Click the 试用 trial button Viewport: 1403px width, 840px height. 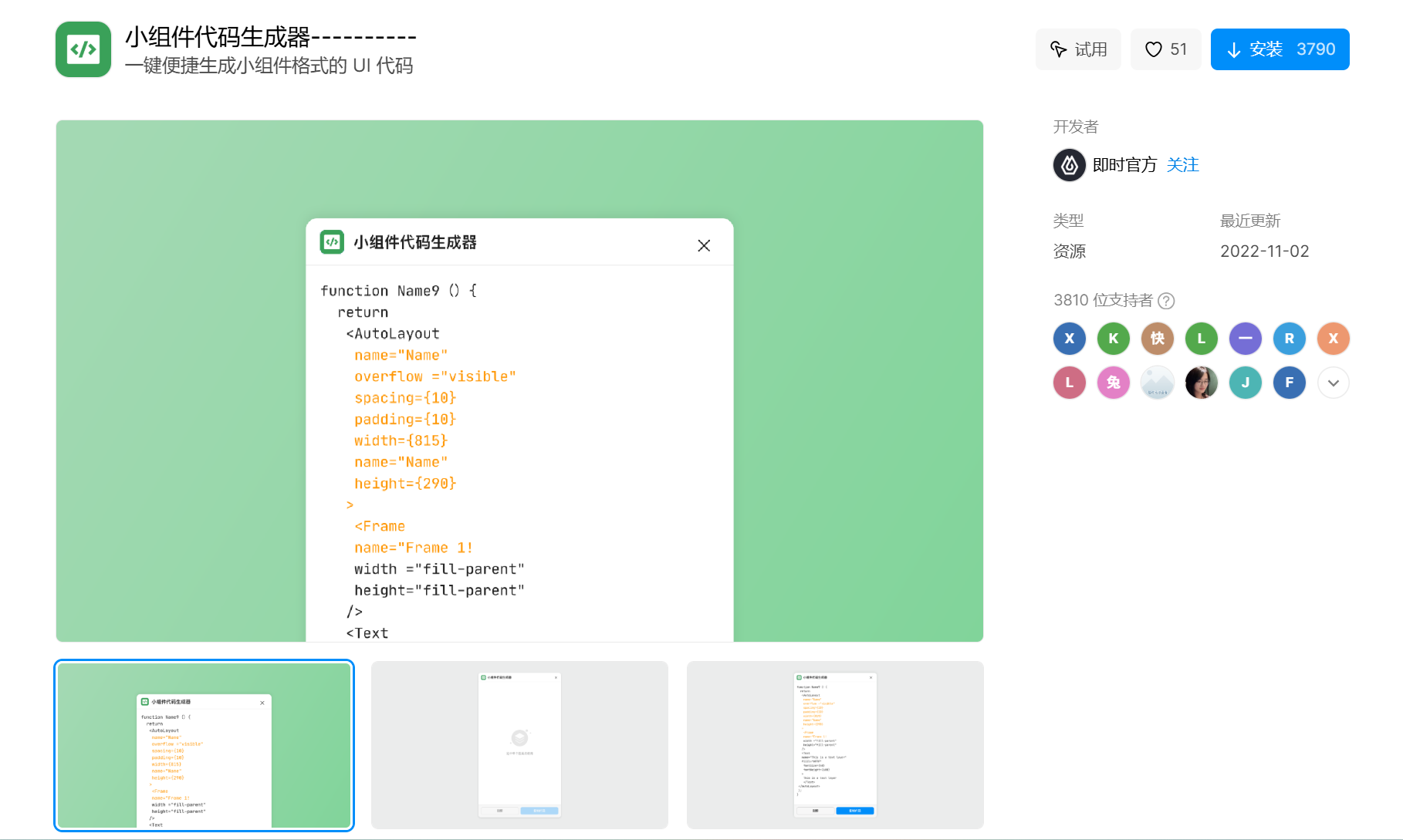pyautogui.click(x=1078, y=49)
